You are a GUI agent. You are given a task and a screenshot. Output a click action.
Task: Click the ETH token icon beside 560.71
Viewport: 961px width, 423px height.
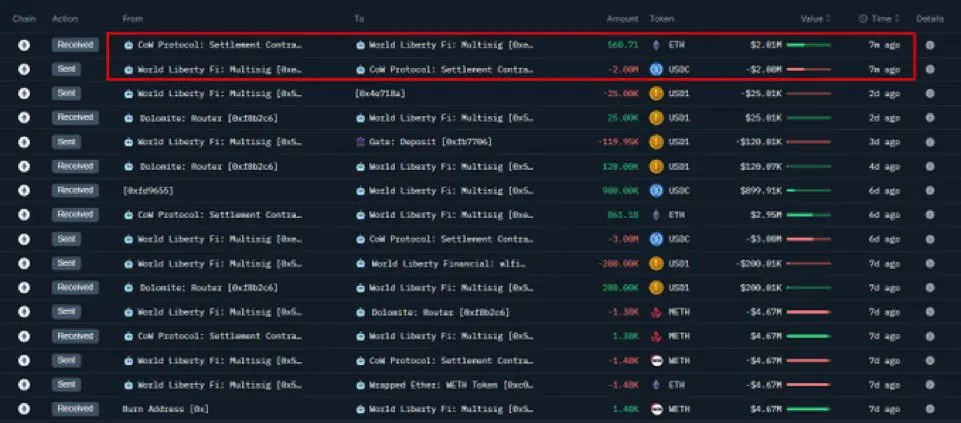point(656,45)
